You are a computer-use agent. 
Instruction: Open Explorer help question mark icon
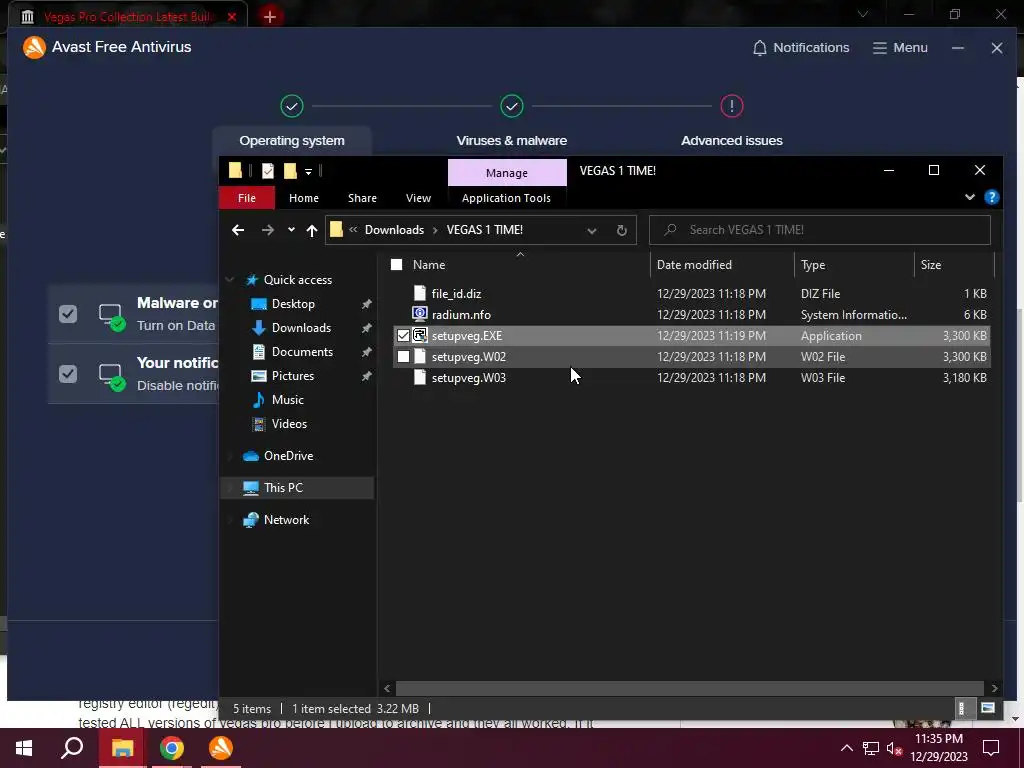point(991,197)
